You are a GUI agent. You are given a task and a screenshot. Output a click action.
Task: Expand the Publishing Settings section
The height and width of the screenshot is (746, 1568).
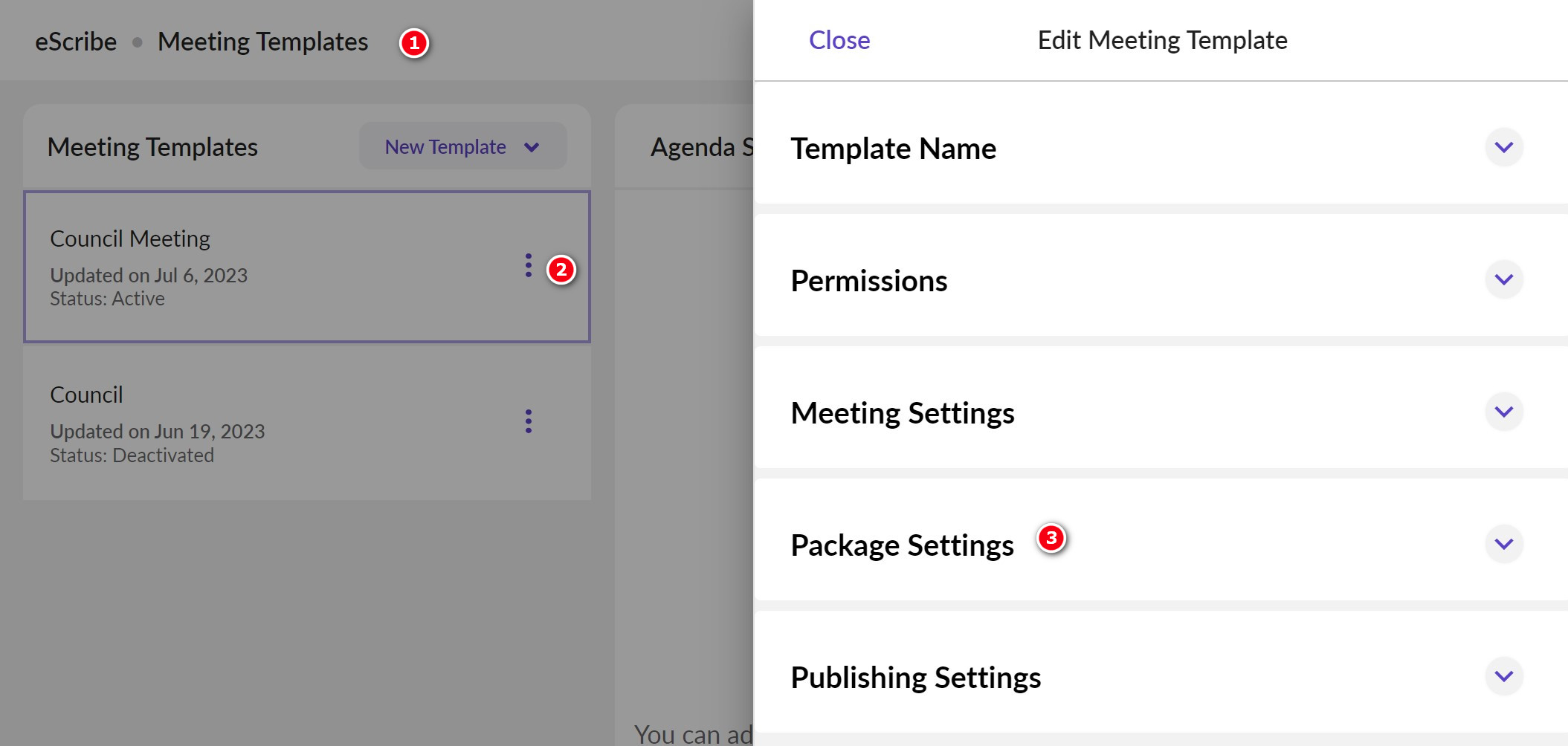1504,676
